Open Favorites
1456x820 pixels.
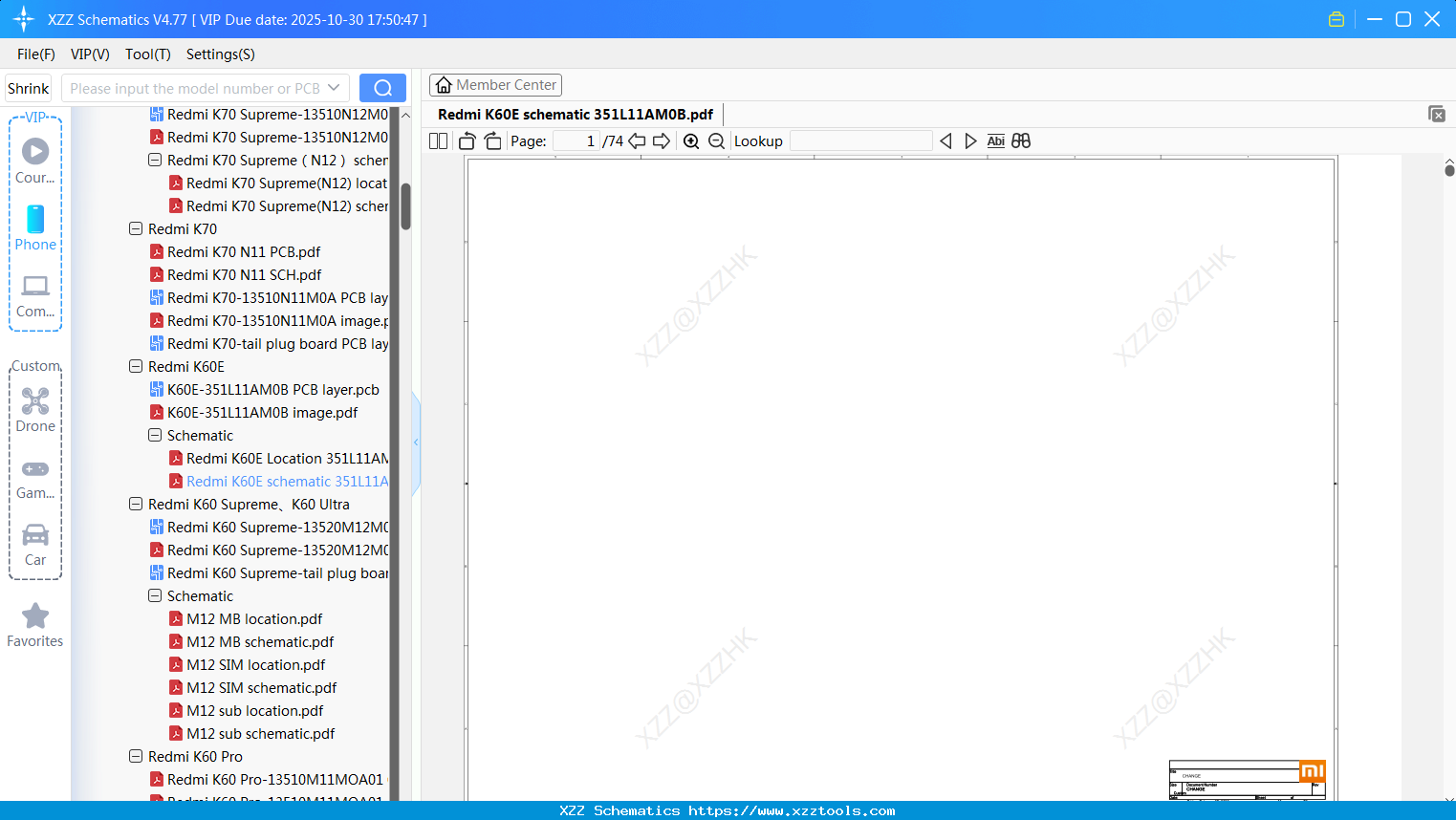pos(35,625)
